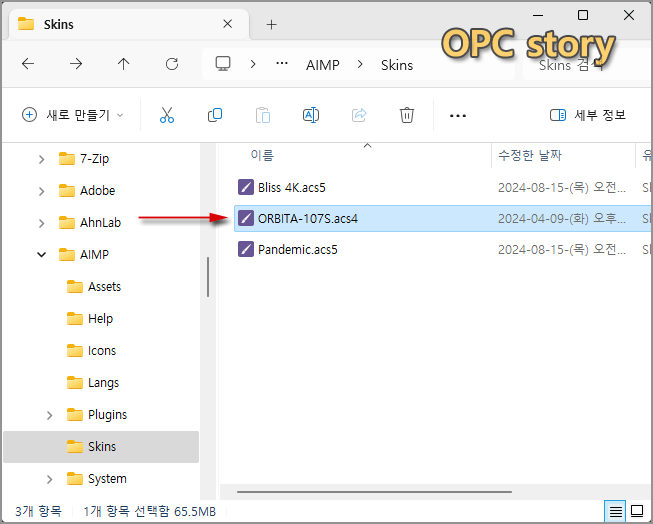Open AIMP in the breadcrumb path

[x=323, y=65]
